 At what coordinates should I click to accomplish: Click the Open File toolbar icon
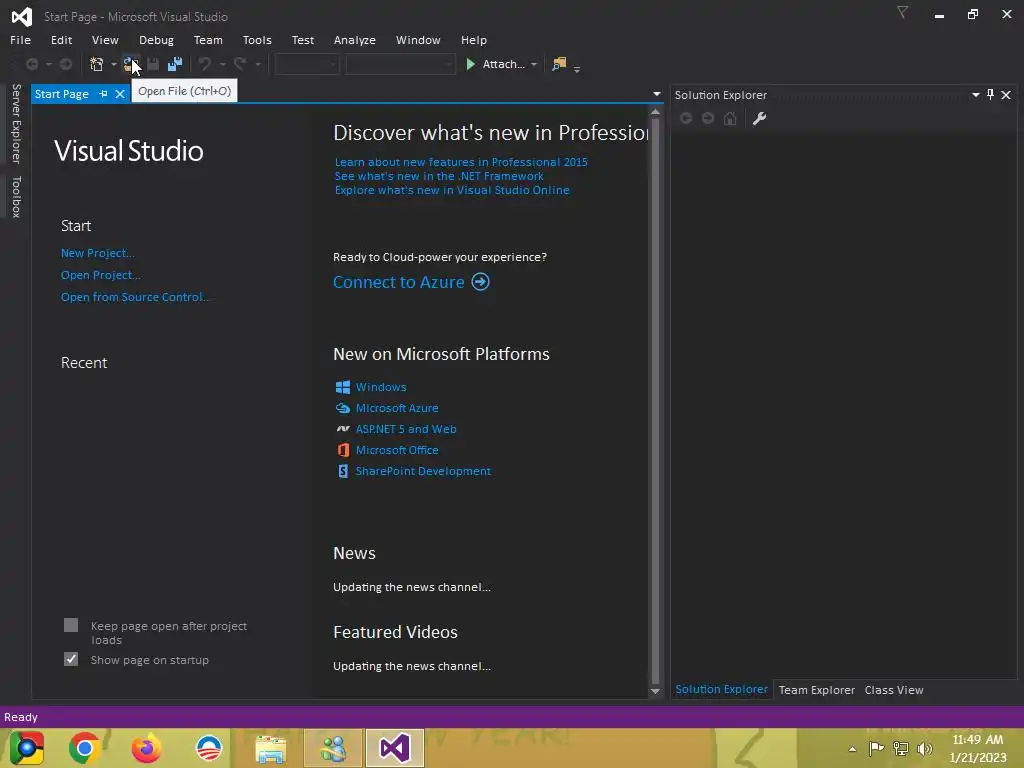click(131, 64)
